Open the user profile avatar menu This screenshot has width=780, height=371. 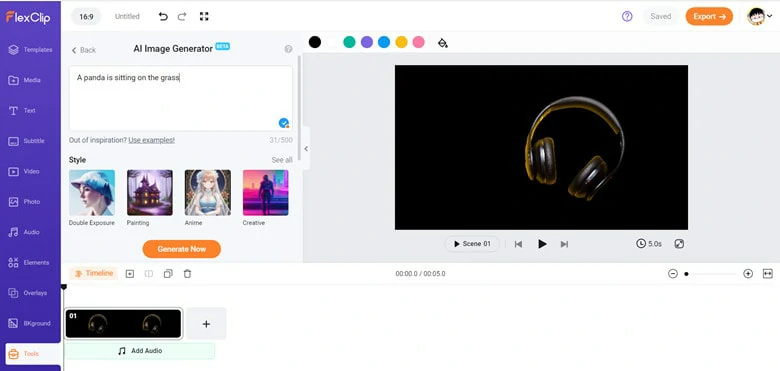pyautogui.click(x=759, y=16)
